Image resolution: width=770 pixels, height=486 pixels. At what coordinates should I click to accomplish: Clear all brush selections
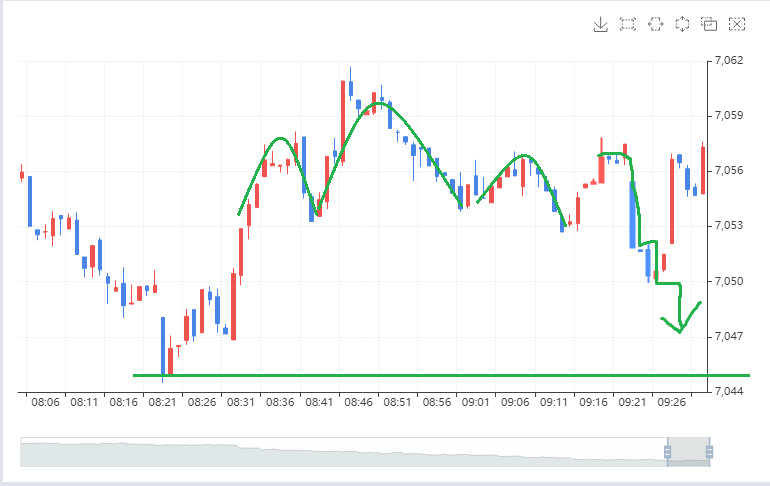coord(737,24)
